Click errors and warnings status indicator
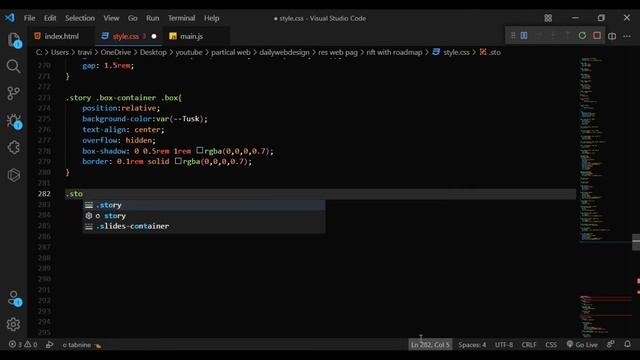The image size is (640, 360). [23, 344]
